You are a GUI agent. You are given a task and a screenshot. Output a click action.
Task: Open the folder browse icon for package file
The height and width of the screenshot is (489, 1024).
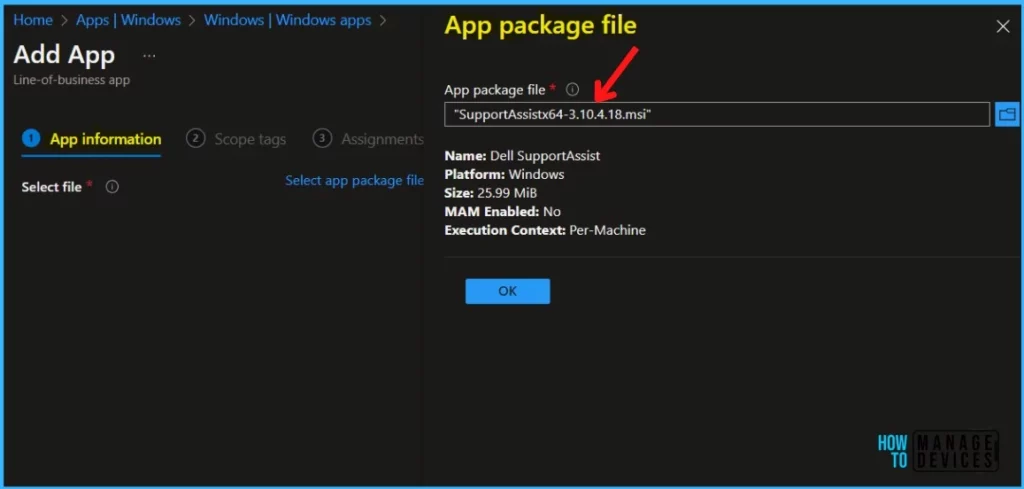tap(1007, 115)
